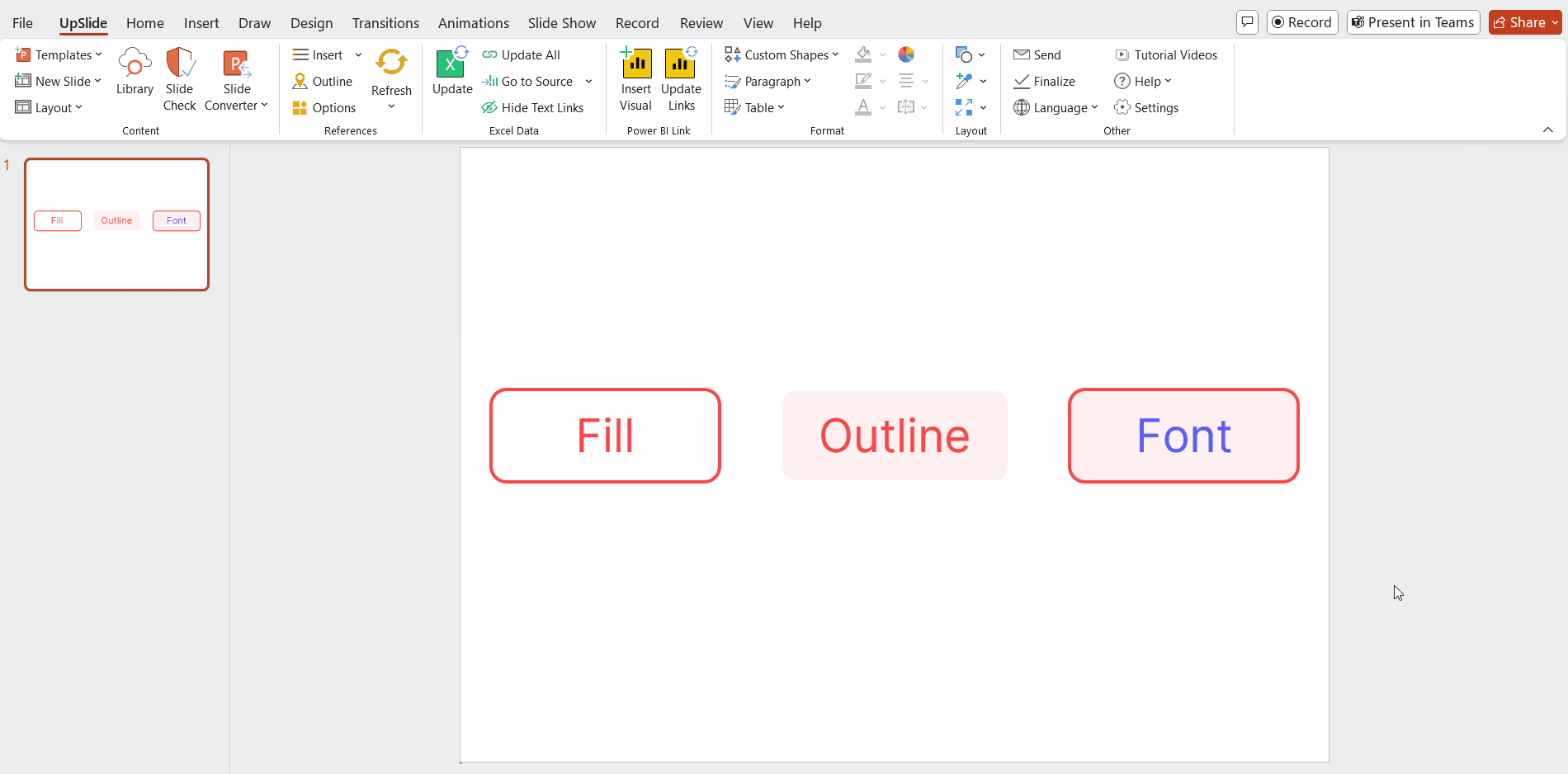Click Update All Excel links
The height and width of the screenshot is (774, 1568).
click(521, 54)
